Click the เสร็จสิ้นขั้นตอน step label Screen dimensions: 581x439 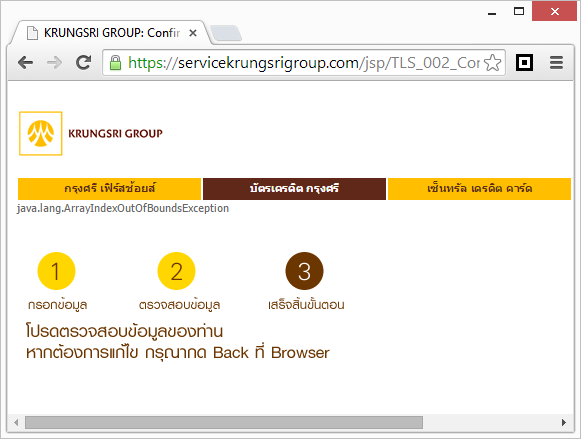coord(306,305)
